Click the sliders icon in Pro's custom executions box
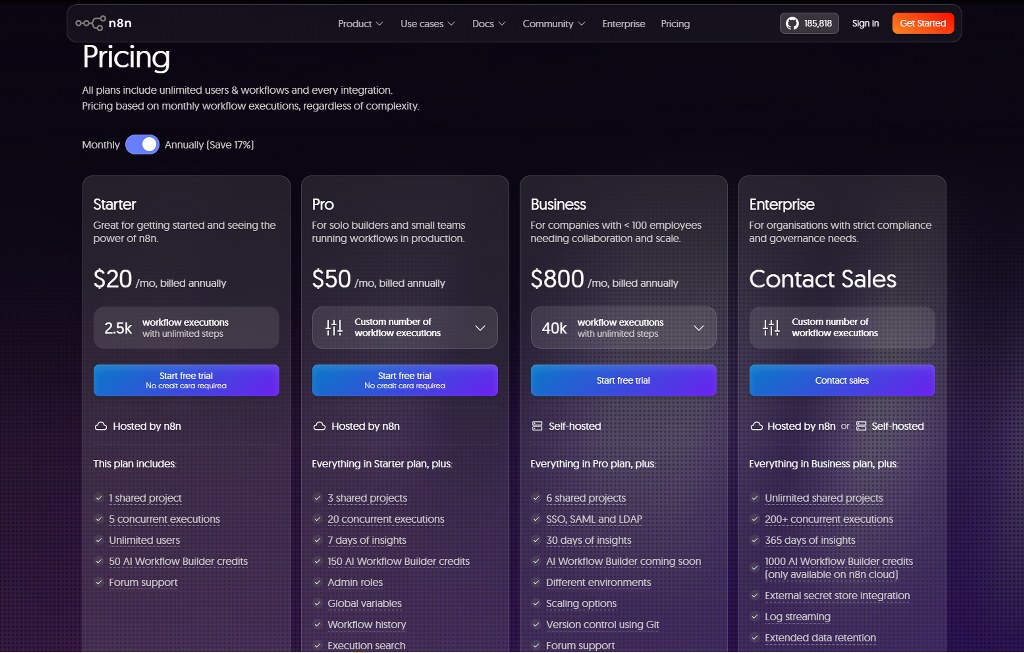 pyautogui.click(x=334, y=328)
